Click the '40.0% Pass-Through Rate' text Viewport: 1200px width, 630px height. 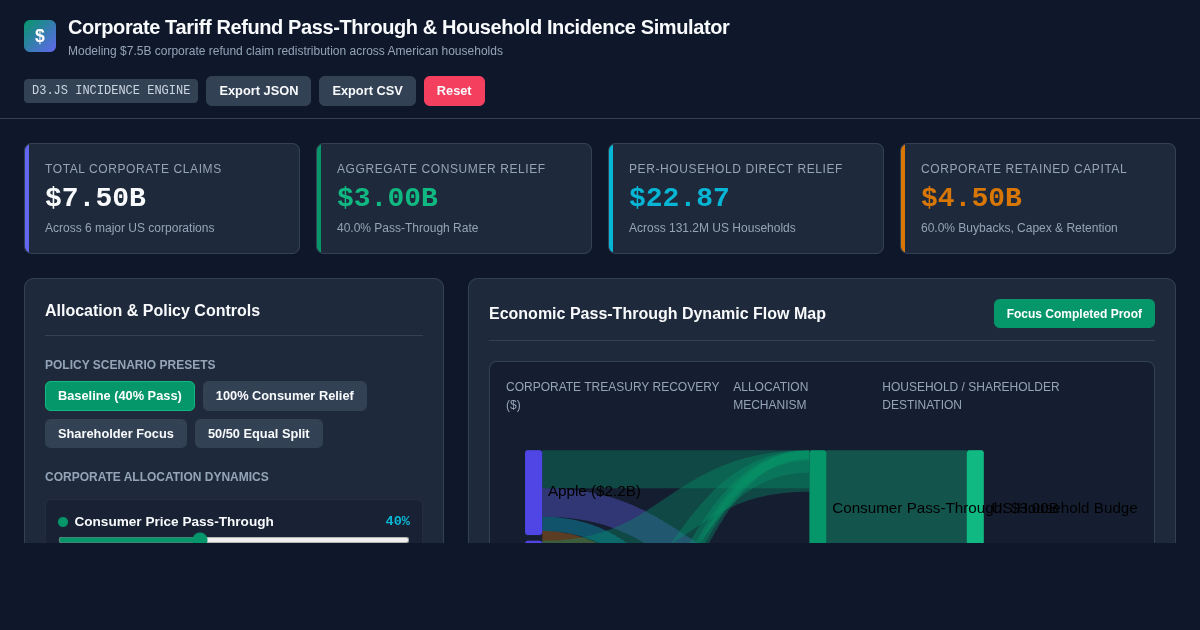point(407,228)
